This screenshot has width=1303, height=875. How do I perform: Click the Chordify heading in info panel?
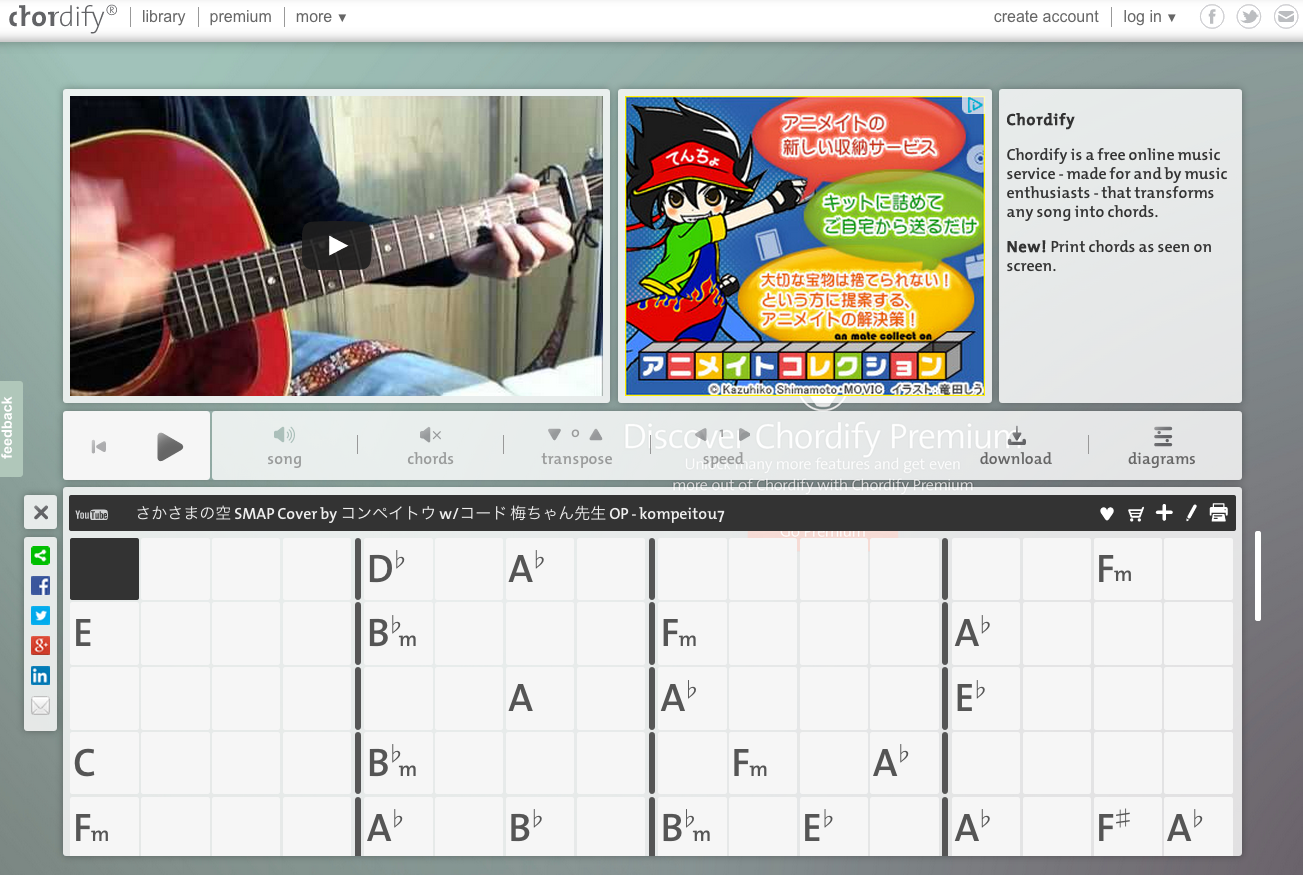(x=1040, y=119)
